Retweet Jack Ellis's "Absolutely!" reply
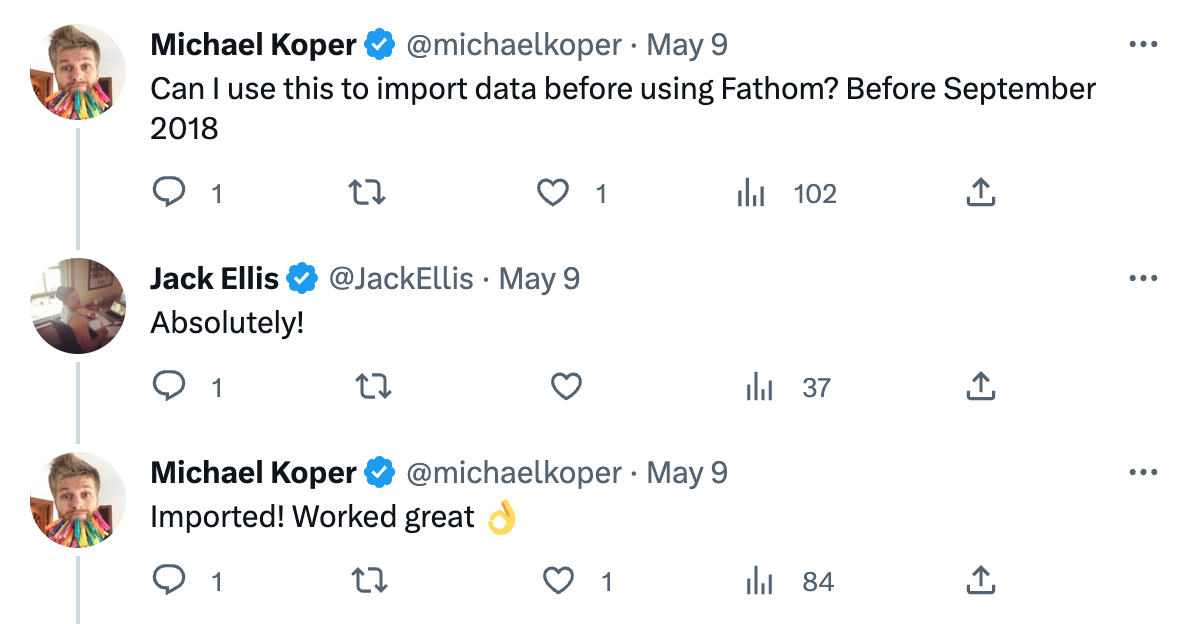1194x624 pixels. [372, 387]
